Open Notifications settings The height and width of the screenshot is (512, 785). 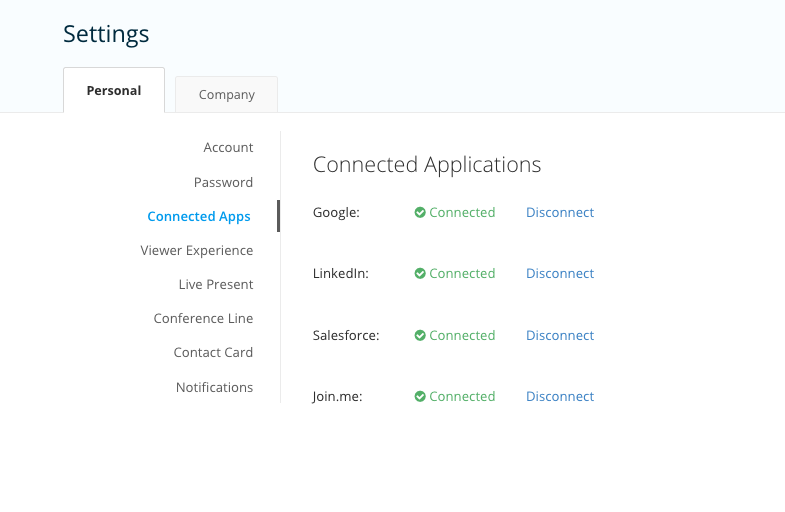(214, 387)
